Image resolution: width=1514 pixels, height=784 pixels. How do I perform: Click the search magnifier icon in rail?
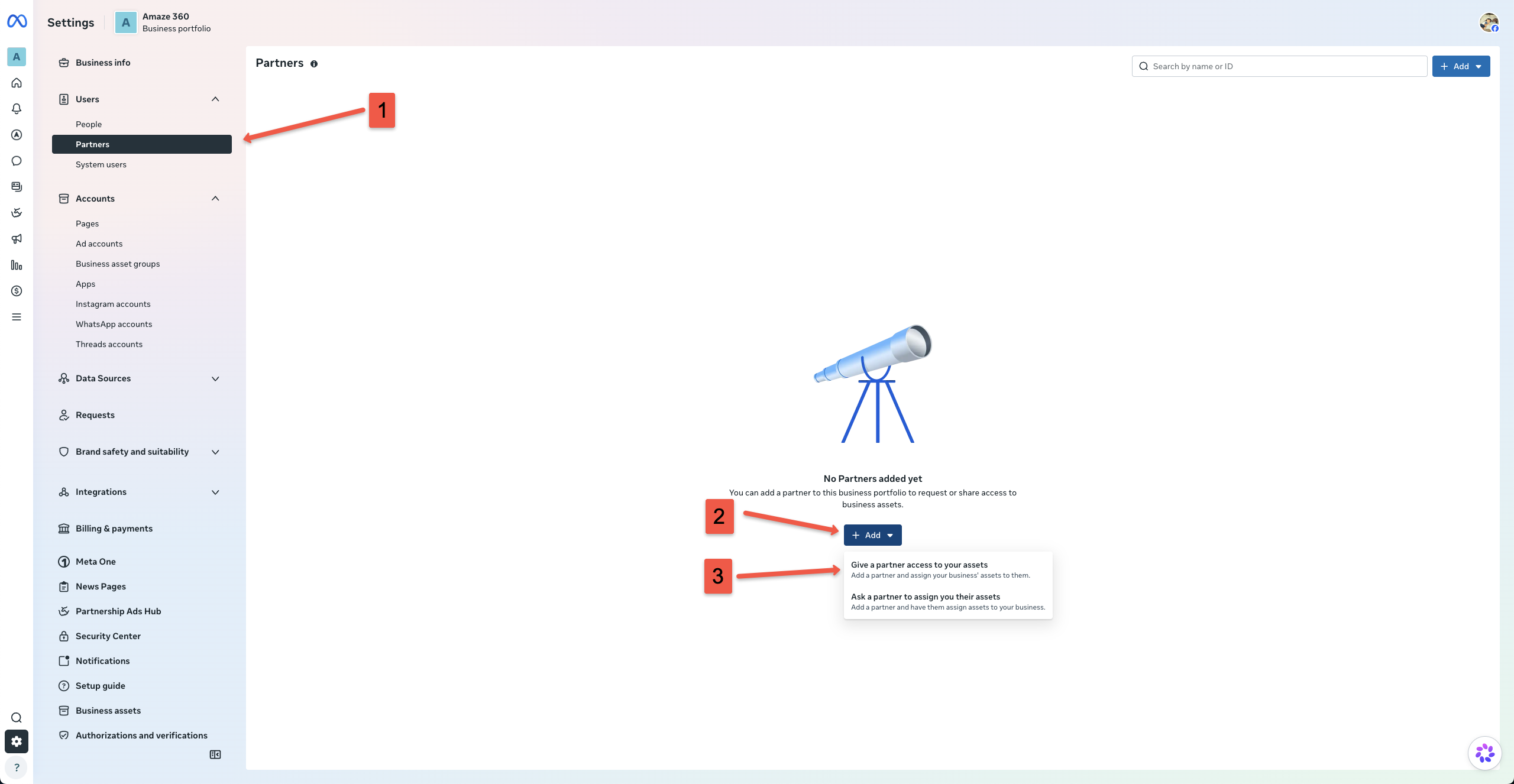(x=17, y=718)
